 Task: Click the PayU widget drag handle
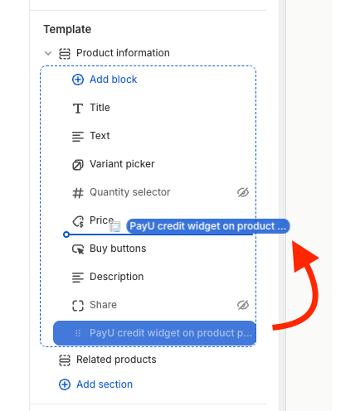tap(78, 333)
